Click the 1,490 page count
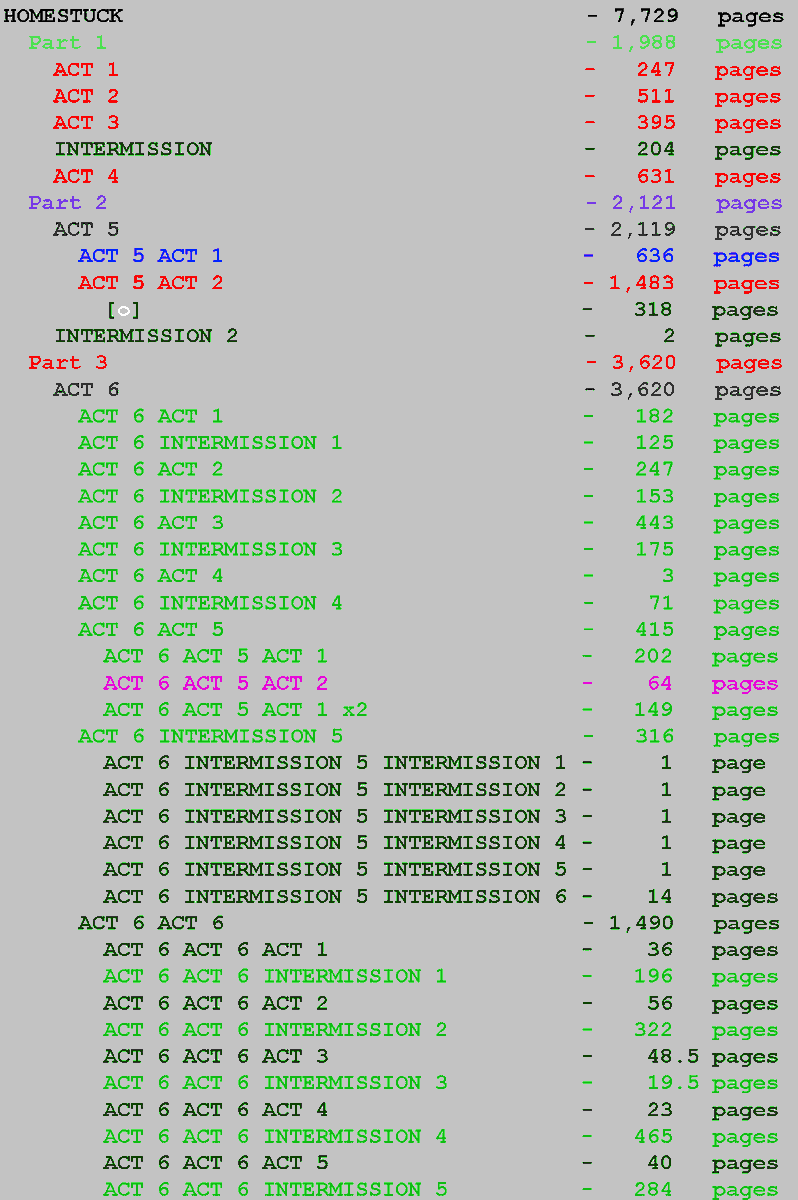The width and height of the screenshot is (798, 1200). click(x=642, y=923)
